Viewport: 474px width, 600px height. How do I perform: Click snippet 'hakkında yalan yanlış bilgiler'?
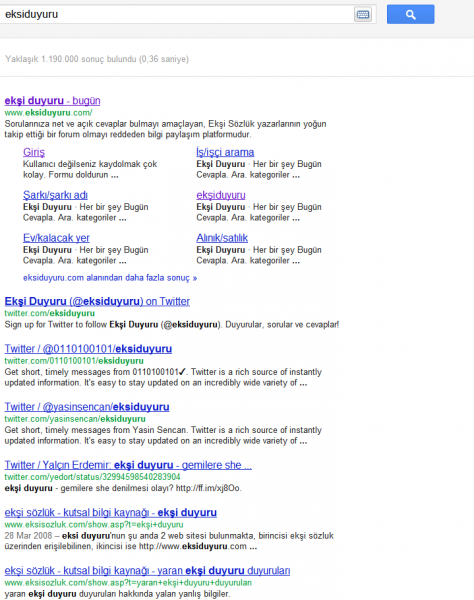(x=117, y=594)
